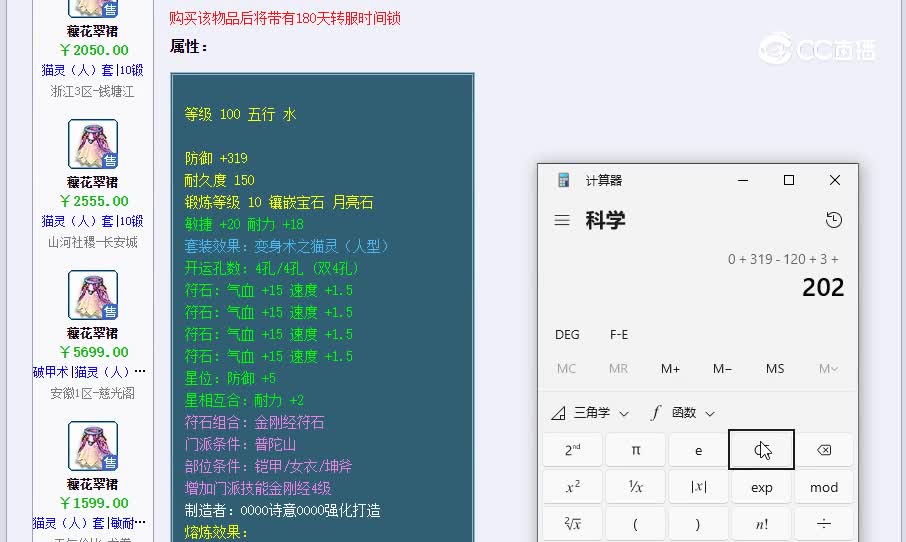The height and width of the screenshot is (542, 906).
Task: Click the 破甲术|猫灵（人） link
Action: point(89,372)
